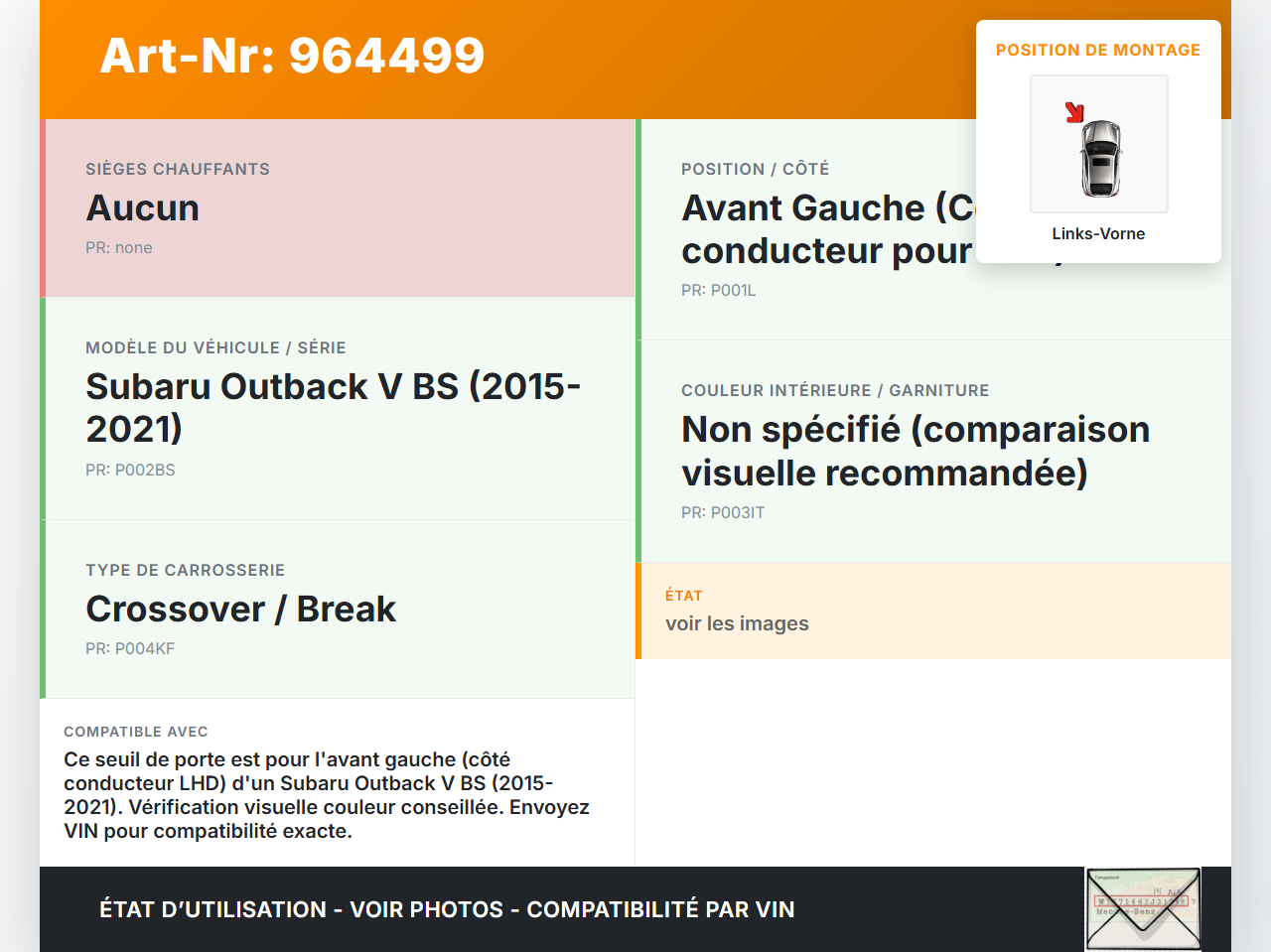Click the orange 'ÉTAT' label
This screenshot has height=952, width=1271.
[684, 596]
